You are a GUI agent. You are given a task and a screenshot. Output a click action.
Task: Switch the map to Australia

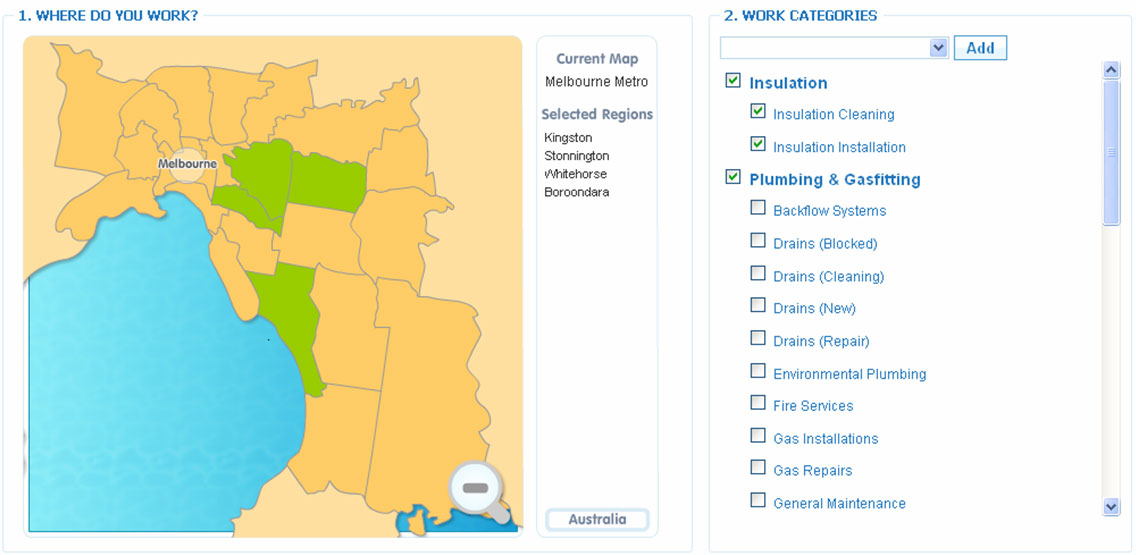click(597, 519)
